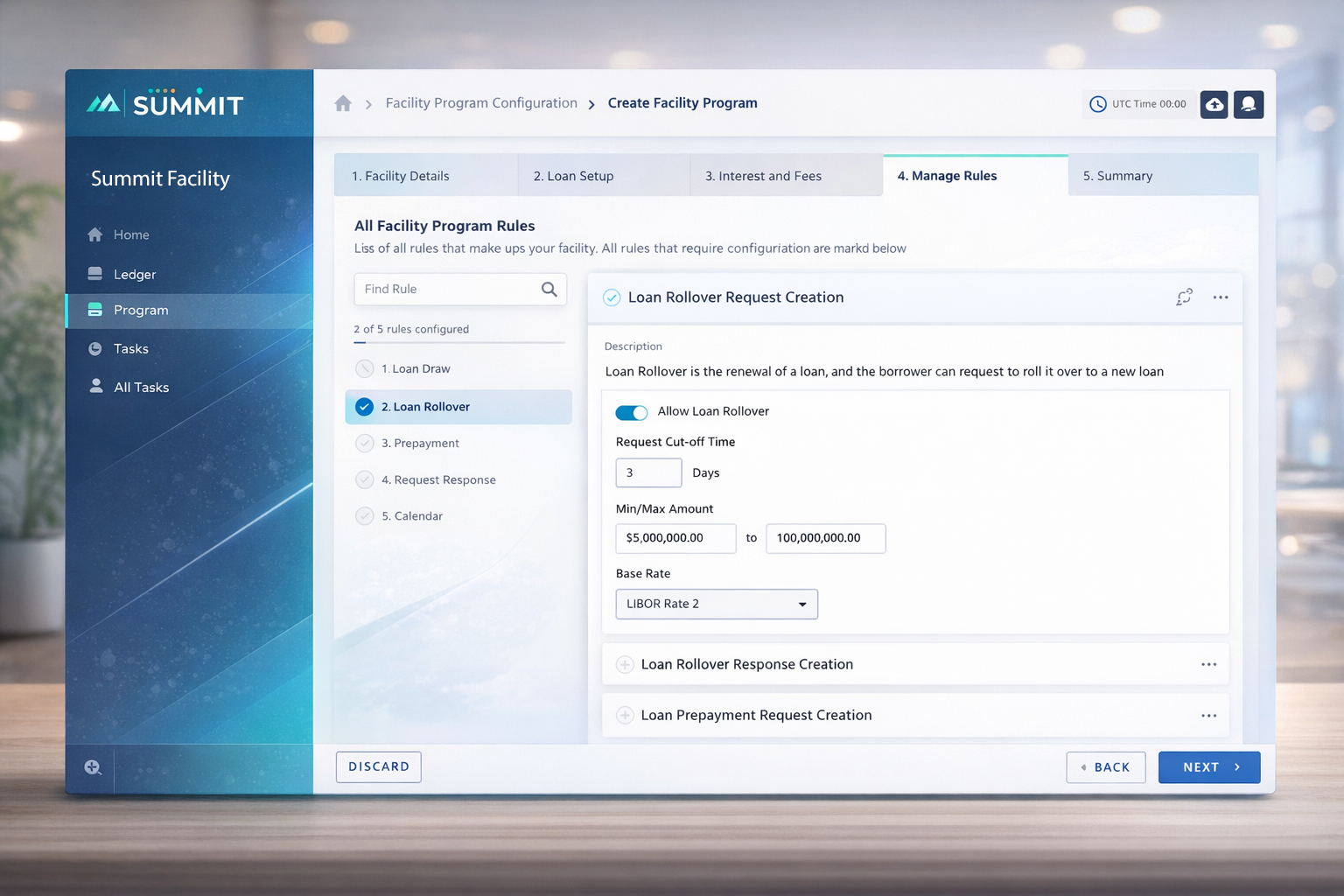The height and width of the screenshot is (896, 1344).
Task: Click the cloud upload icon
Action: click(x=1214, y=104)
